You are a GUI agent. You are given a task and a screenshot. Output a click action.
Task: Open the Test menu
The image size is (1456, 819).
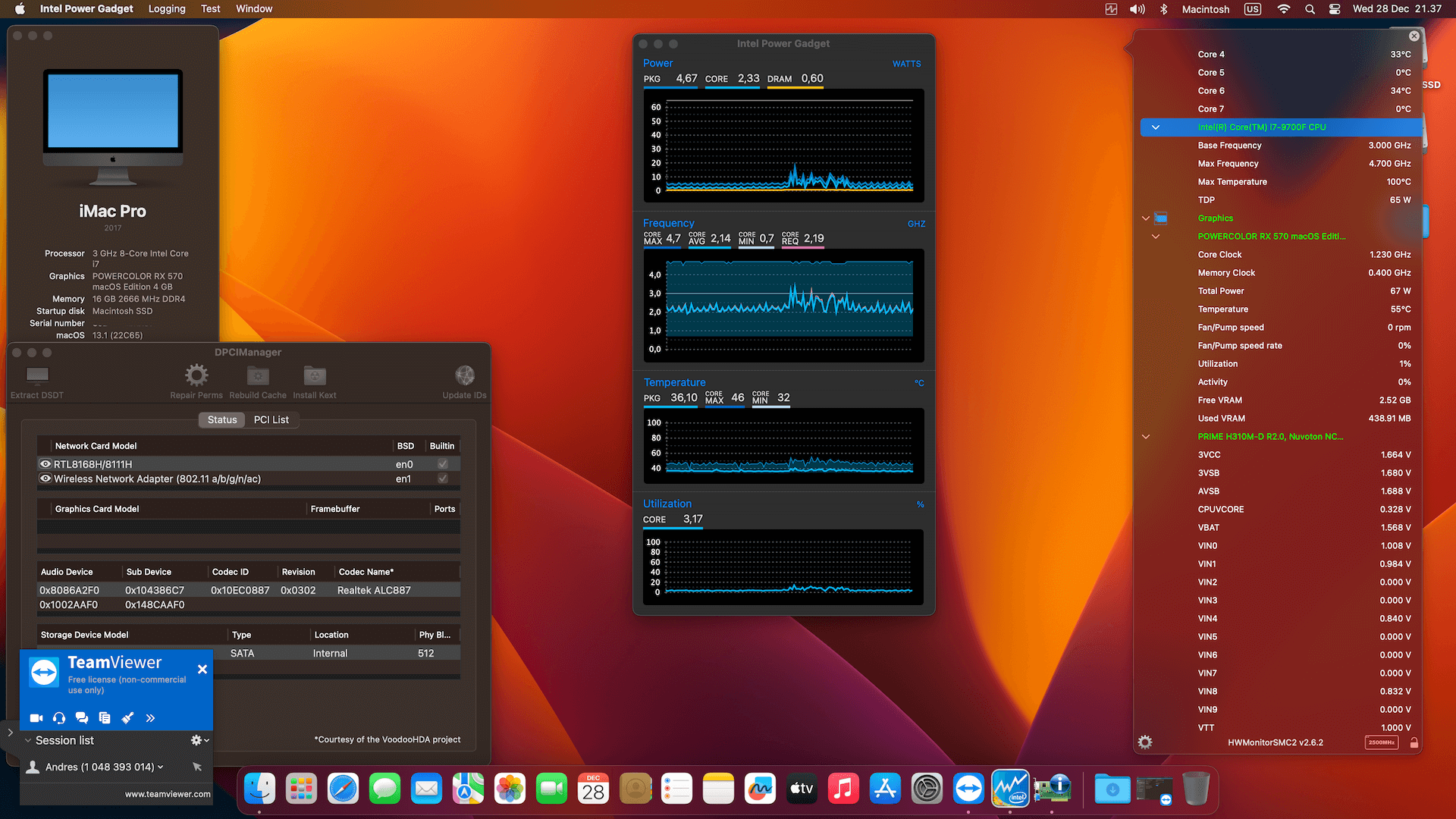point(211,9)
